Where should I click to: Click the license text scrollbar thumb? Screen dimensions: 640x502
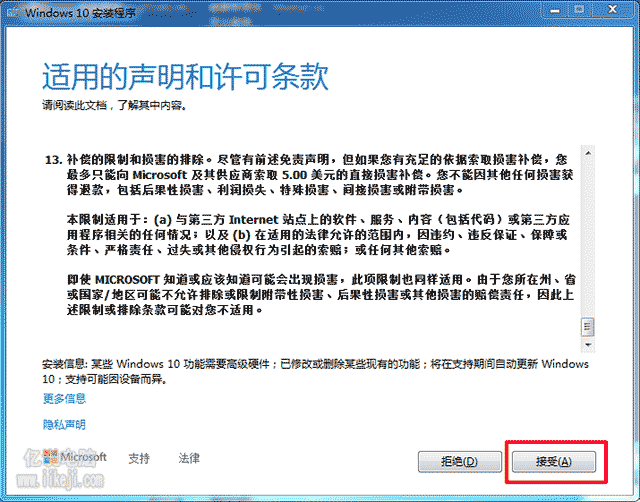[x=588, y=327]
